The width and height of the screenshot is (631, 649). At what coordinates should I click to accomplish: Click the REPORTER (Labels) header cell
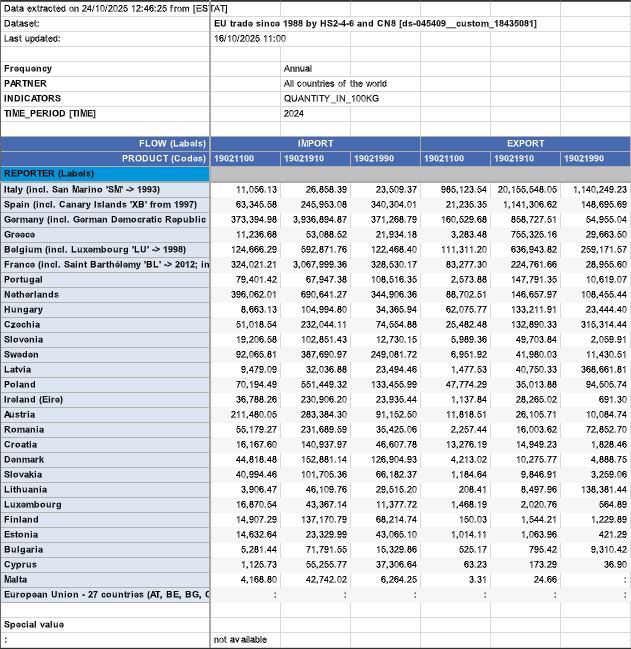105,173
